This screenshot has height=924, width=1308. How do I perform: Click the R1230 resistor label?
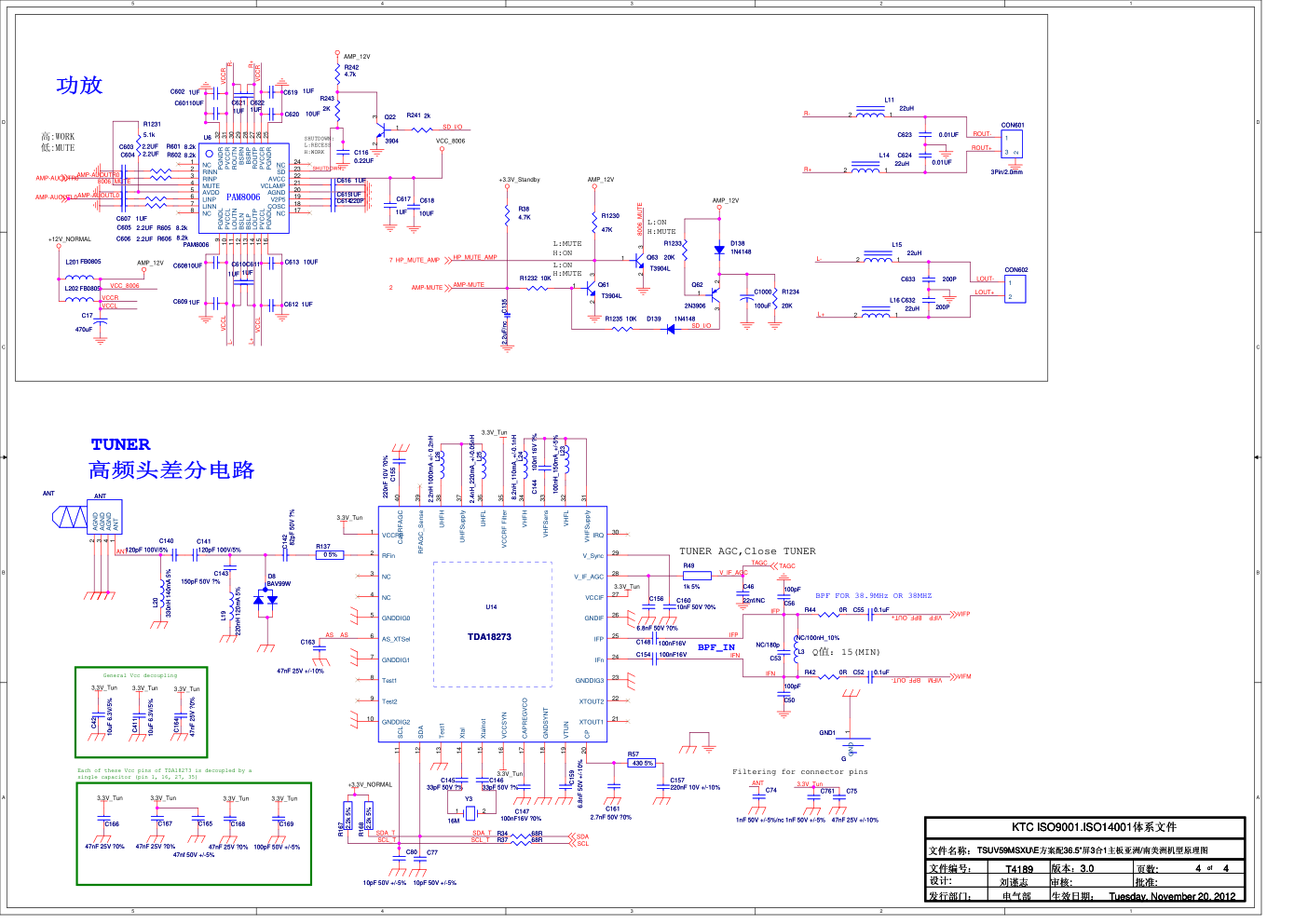(x=610, y=215)
